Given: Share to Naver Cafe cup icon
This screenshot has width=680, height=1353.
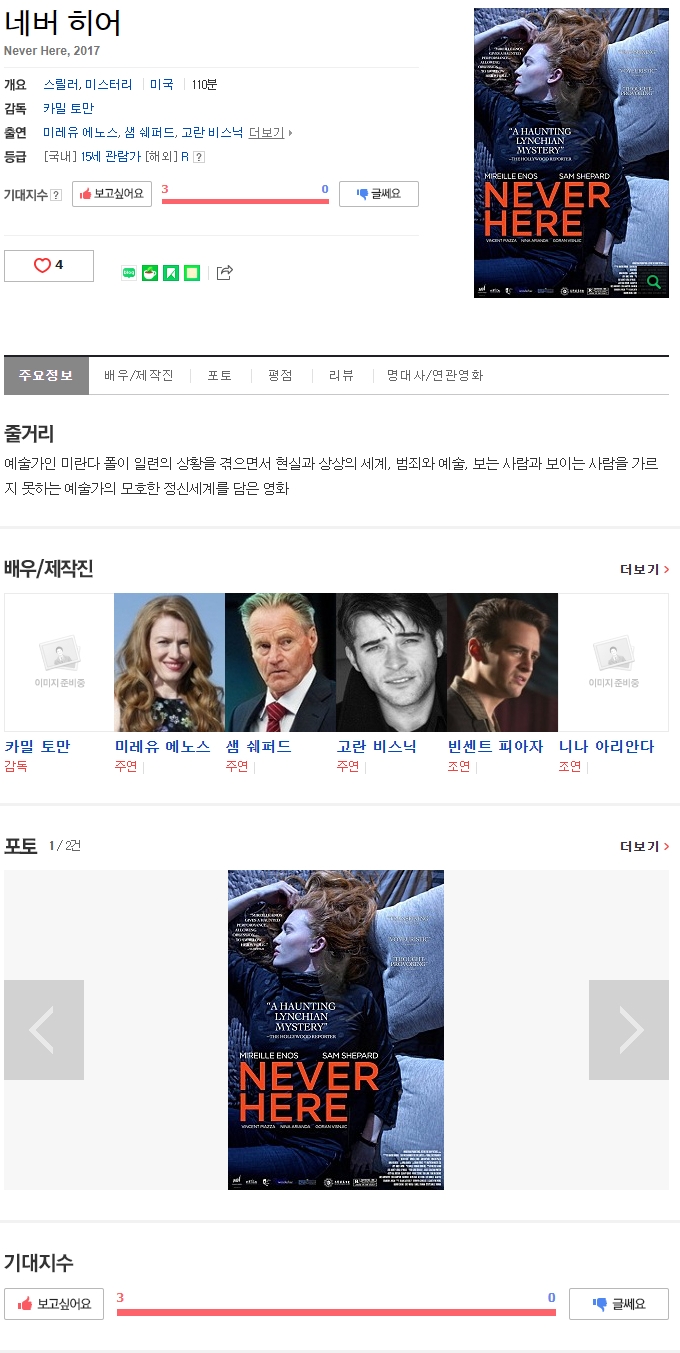Looking at the screenshot, I should 150,273.
